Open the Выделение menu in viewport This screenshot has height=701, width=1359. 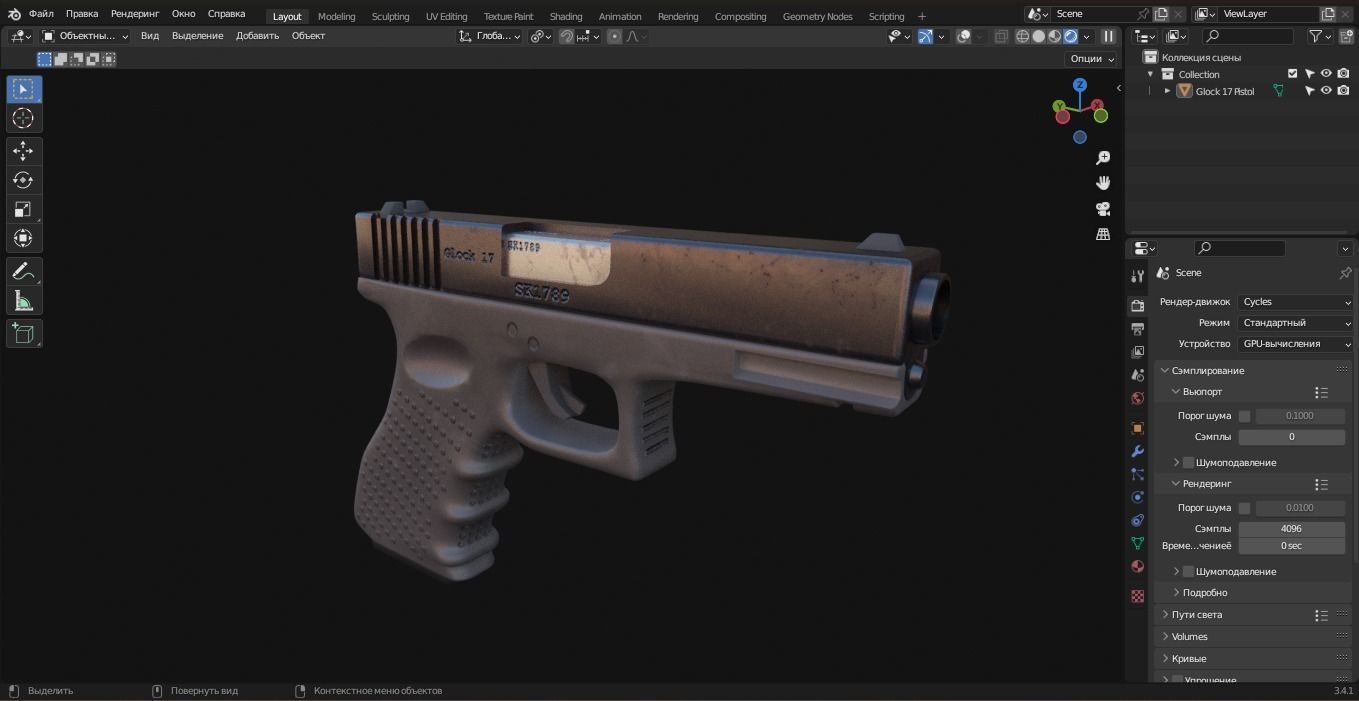click(197, 36)
